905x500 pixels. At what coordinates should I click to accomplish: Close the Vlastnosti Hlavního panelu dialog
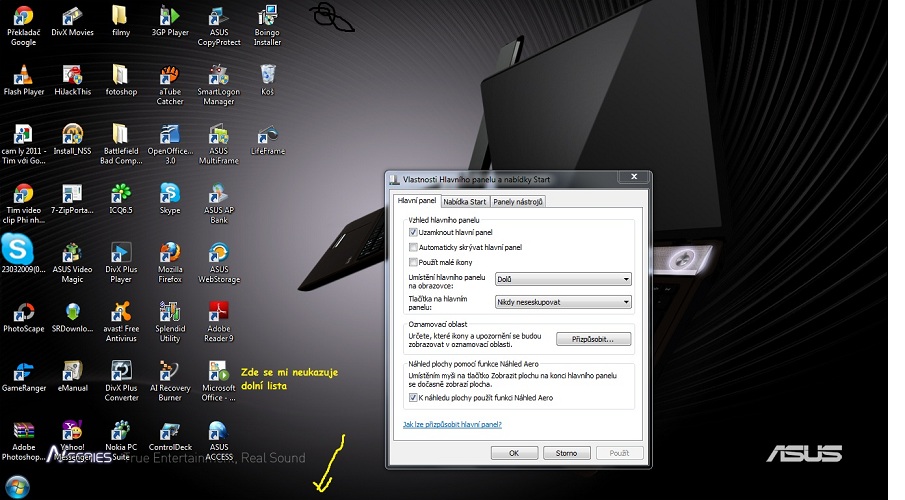pyautogui.click(x=634, y=177)
